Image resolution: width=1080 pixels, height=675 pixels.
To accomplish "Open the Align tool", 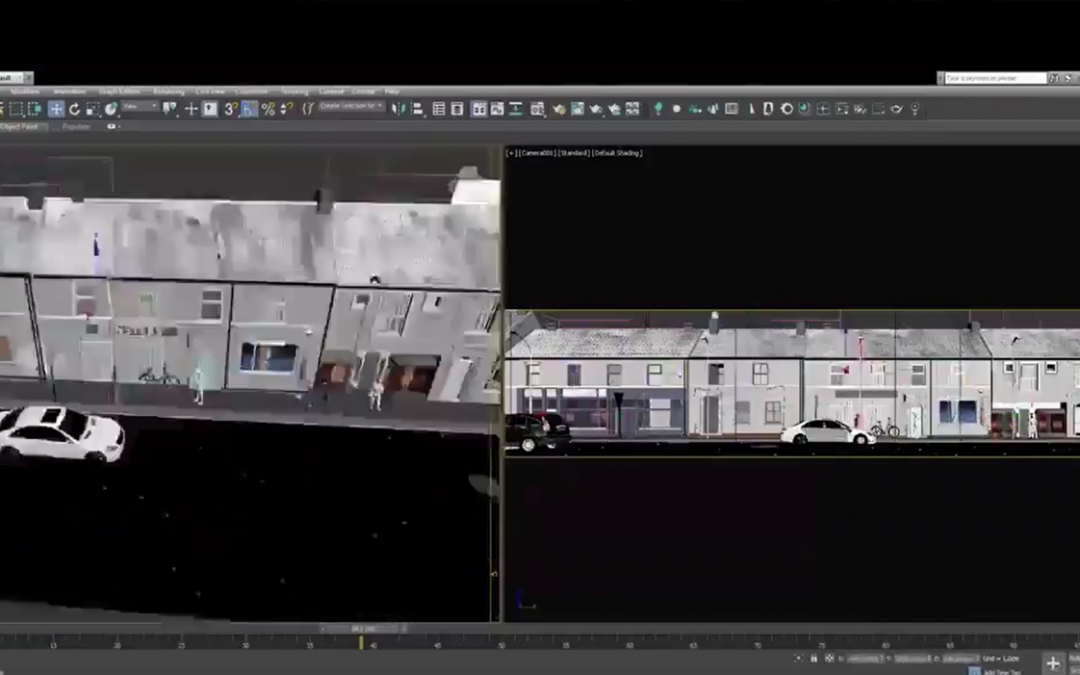I will pos(418,109).
